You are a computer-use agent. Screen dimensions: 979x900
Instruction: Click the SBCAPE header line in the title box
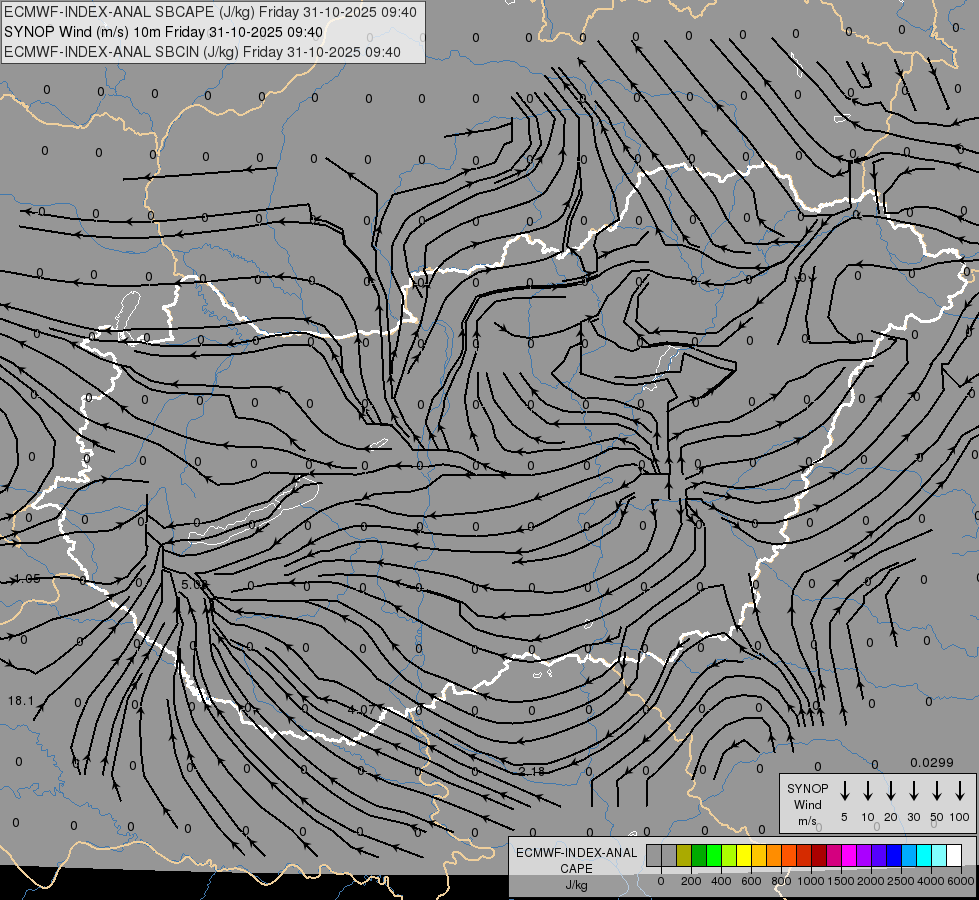click(210, 12)
